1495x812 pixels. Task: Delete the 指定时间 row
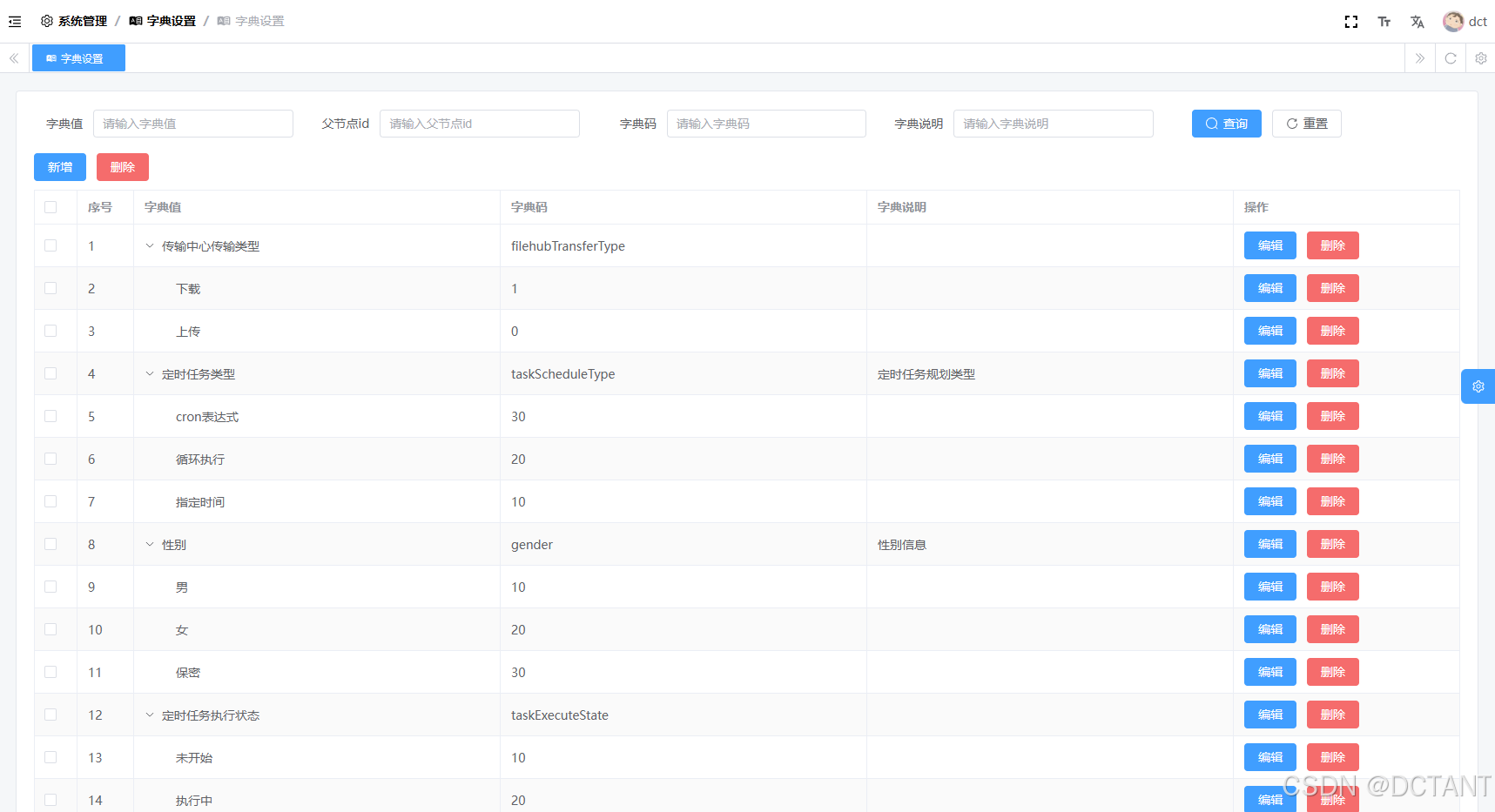(x=1333, y=501)
